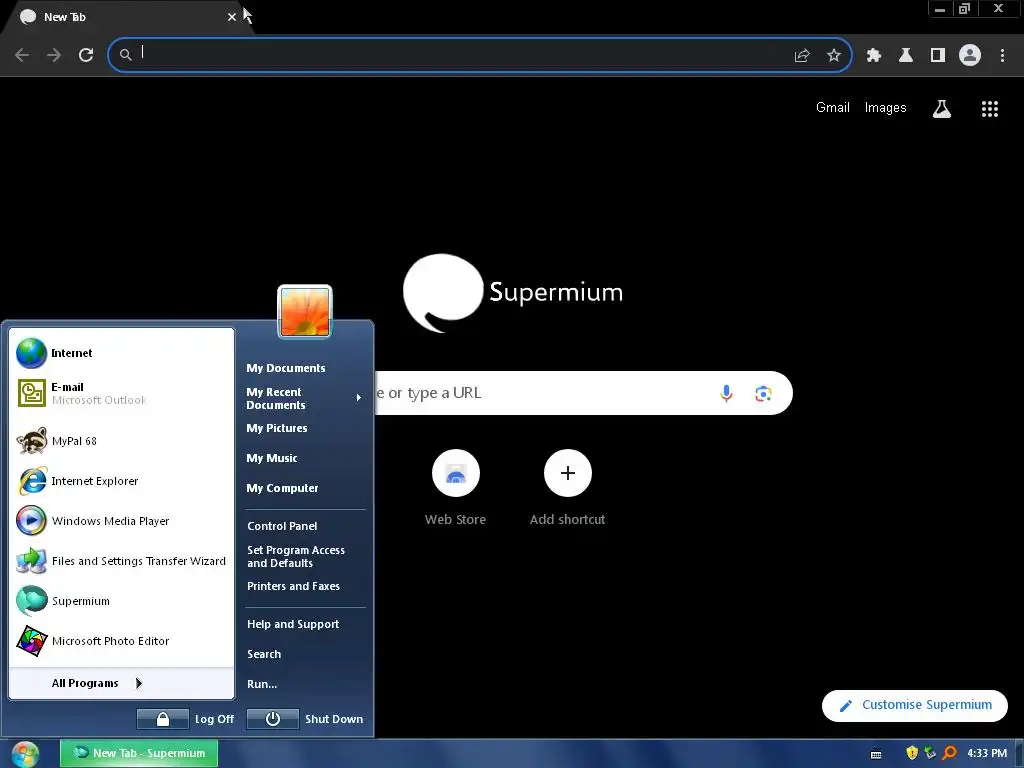The image size is (1024, 768).
Task: Click the user account picture in Start menu
Action: point(305,312)
